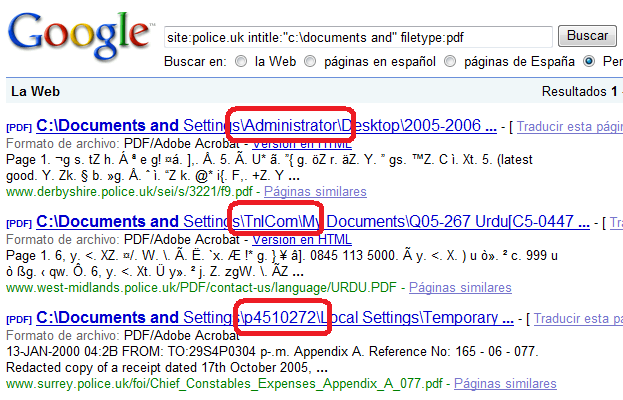Open 'Versión en HTML' for the derbyshire result

tap(302, 143)
